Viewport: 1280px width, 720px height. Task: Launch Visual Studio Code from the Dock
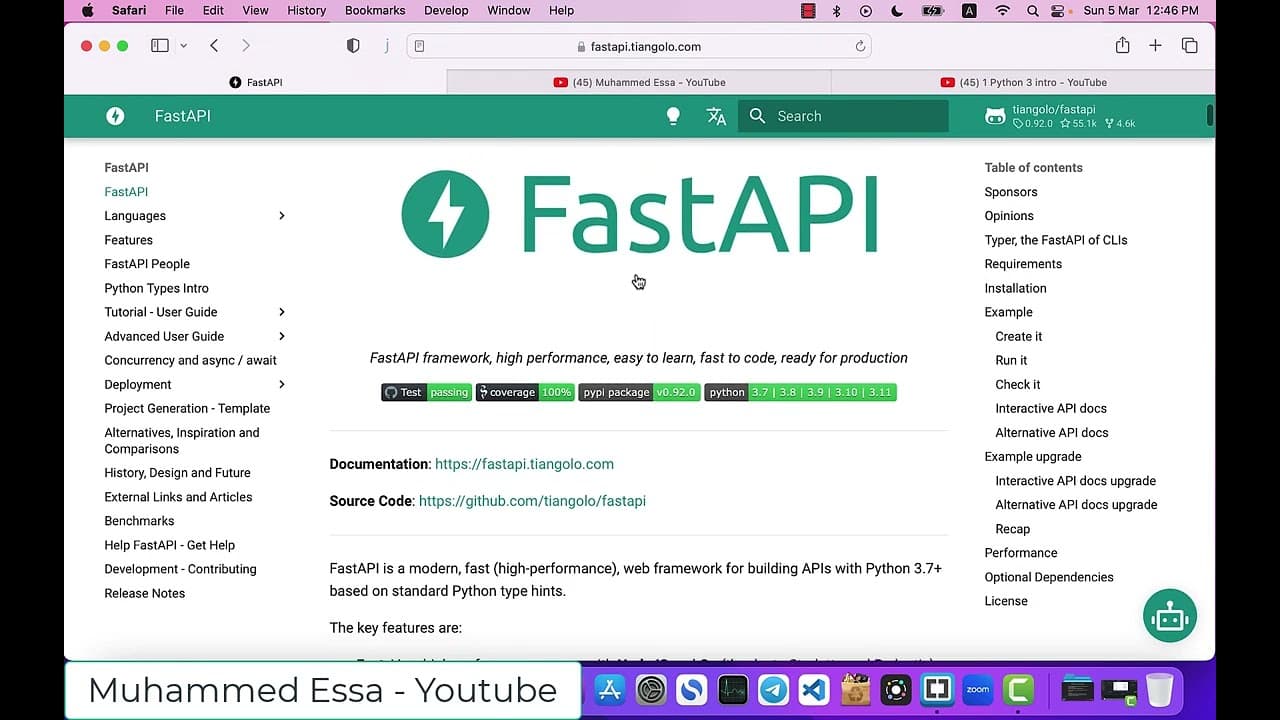pos(814,690)
